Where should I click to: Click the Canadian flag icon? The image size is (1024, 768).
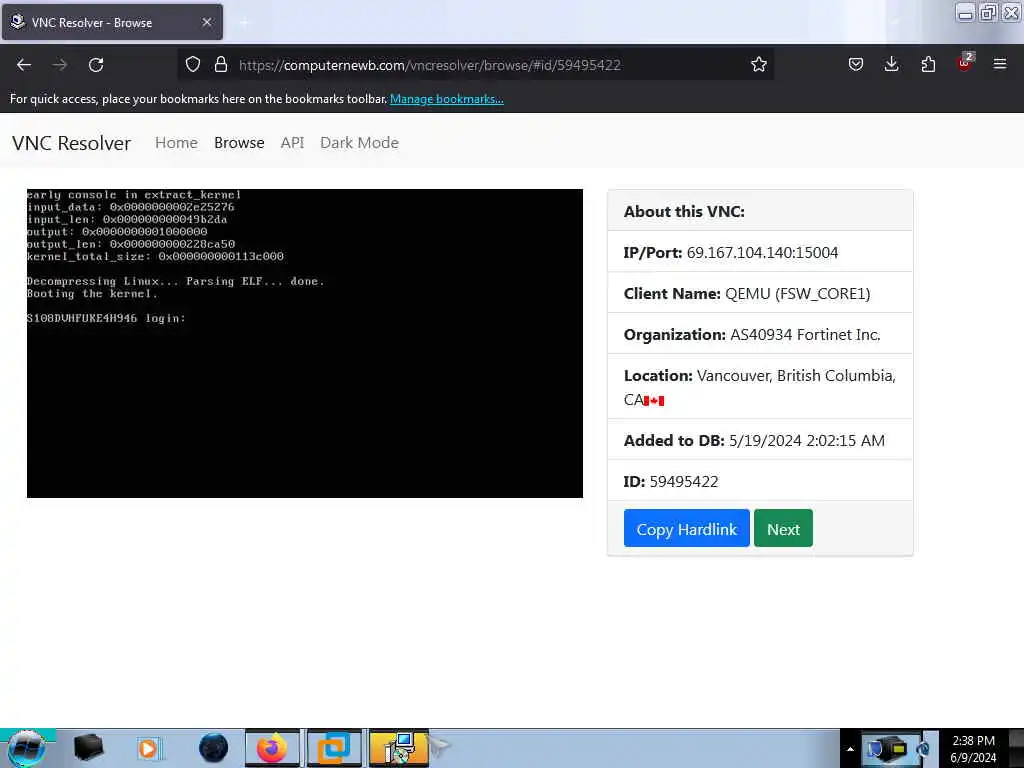click(654, 401)
